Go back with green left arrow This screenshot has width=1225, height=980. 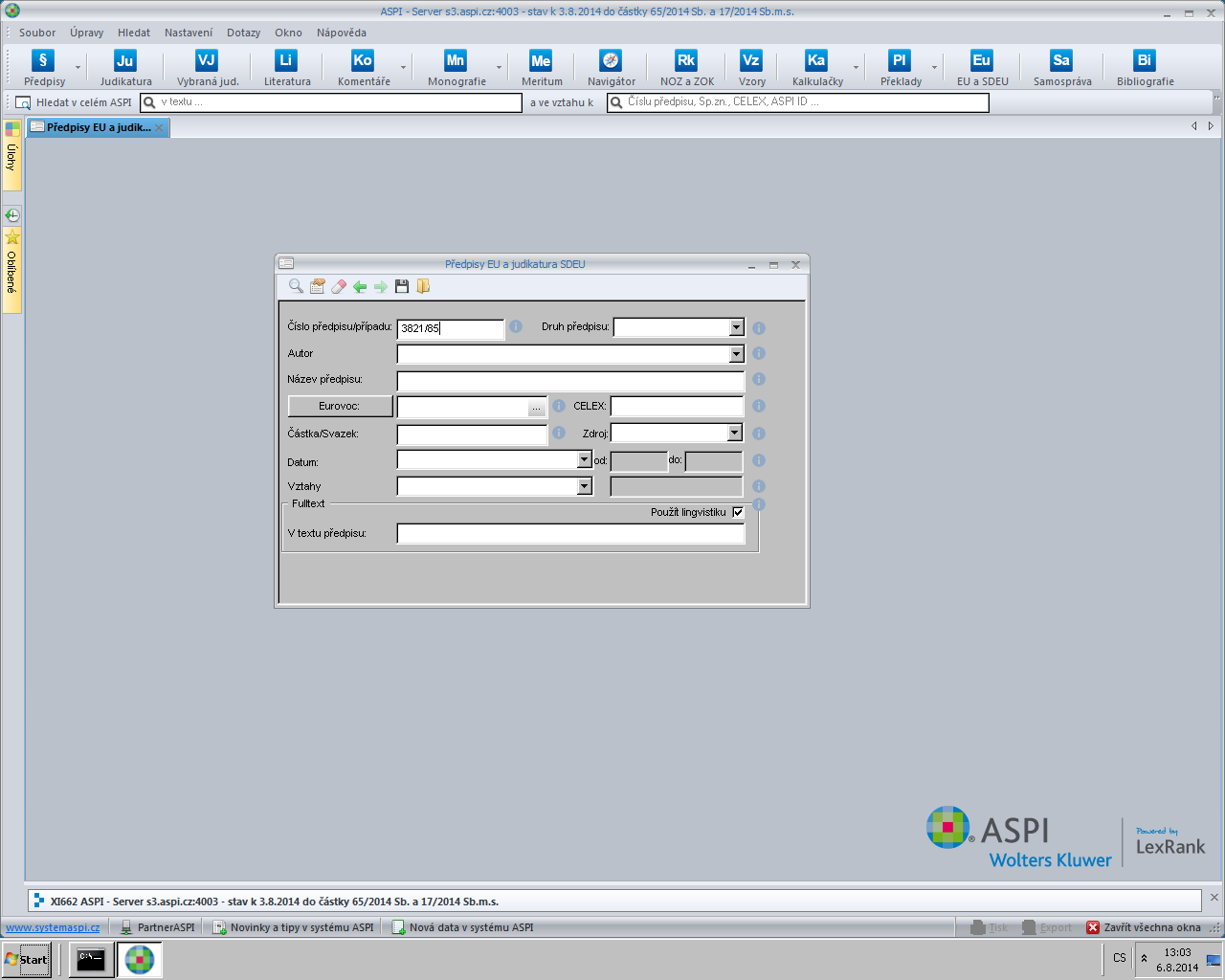pyautogui.click(x=360, y=286)
